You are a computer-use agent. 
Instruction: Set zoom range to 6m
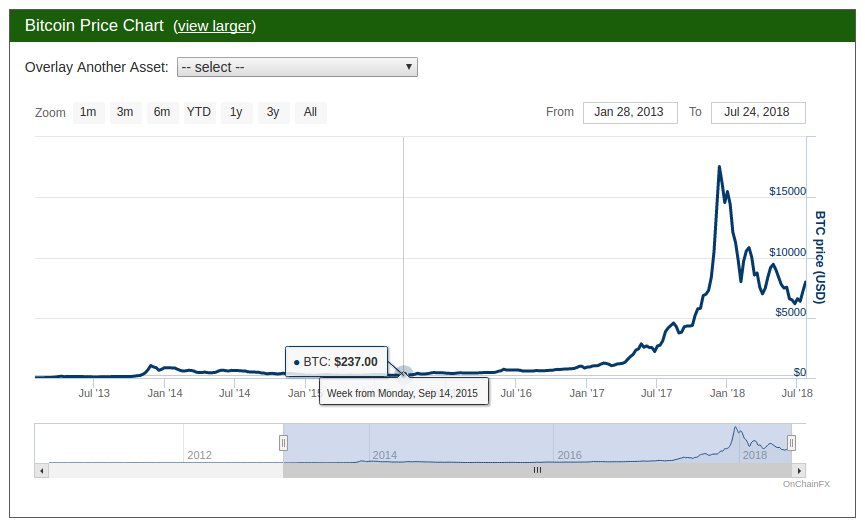162,112
